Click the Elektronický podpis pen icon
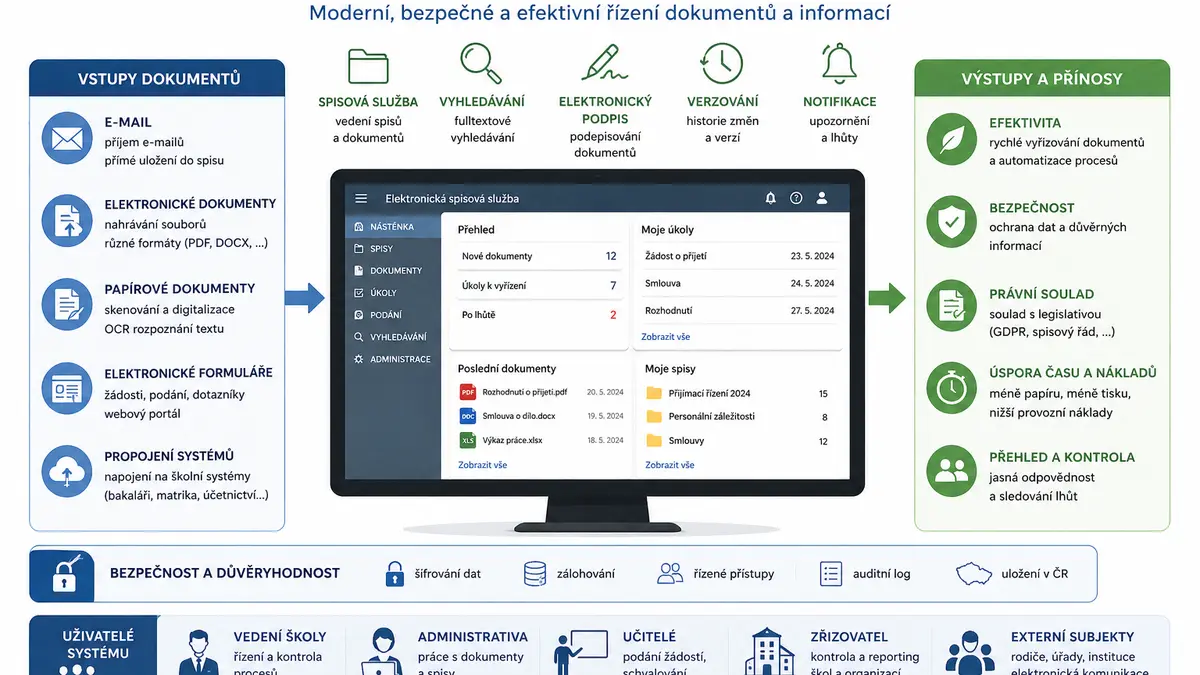Screen dimensions: 1200x675 point(604,63)
